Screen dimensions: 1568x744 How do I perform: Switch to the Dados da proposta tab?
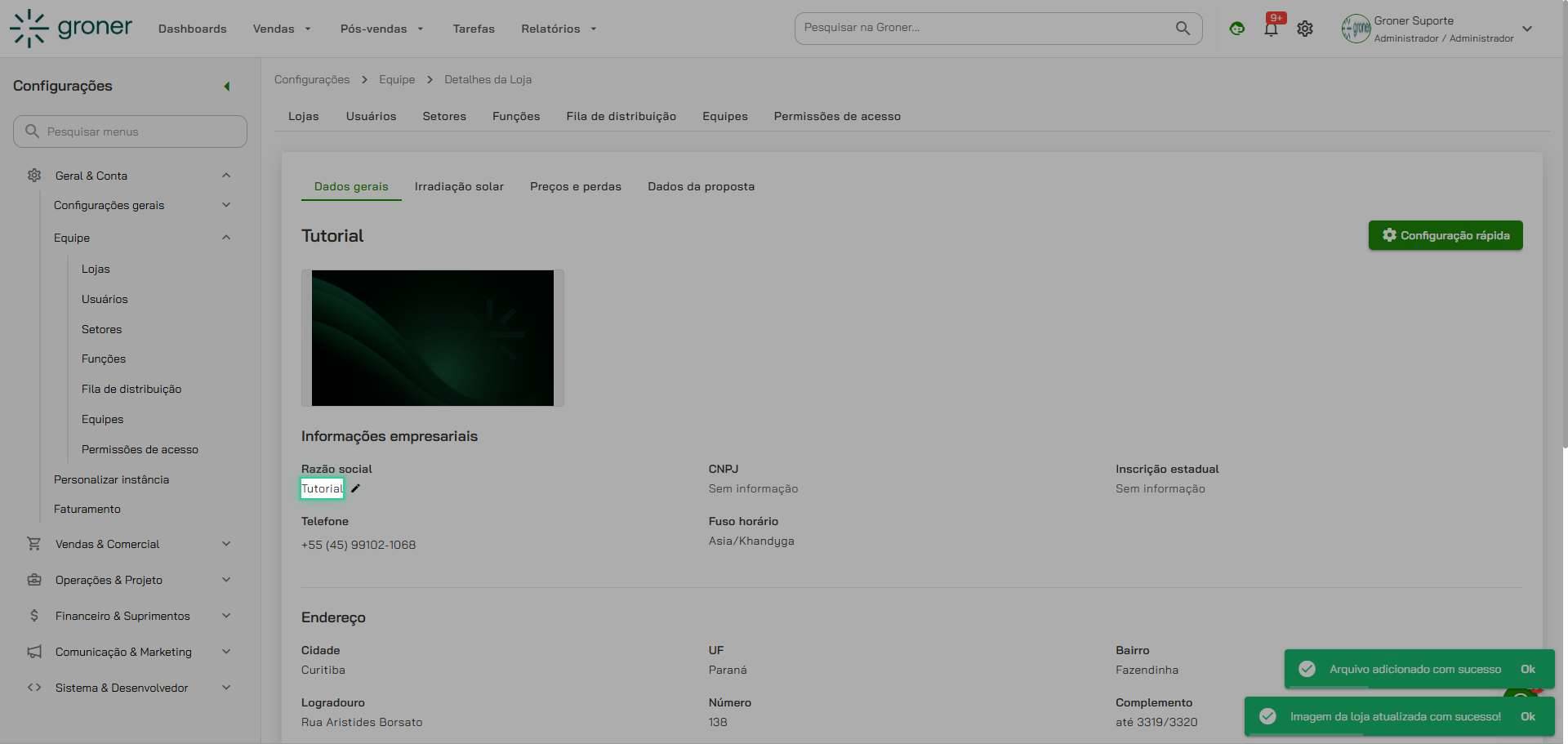tap(702, 187)
